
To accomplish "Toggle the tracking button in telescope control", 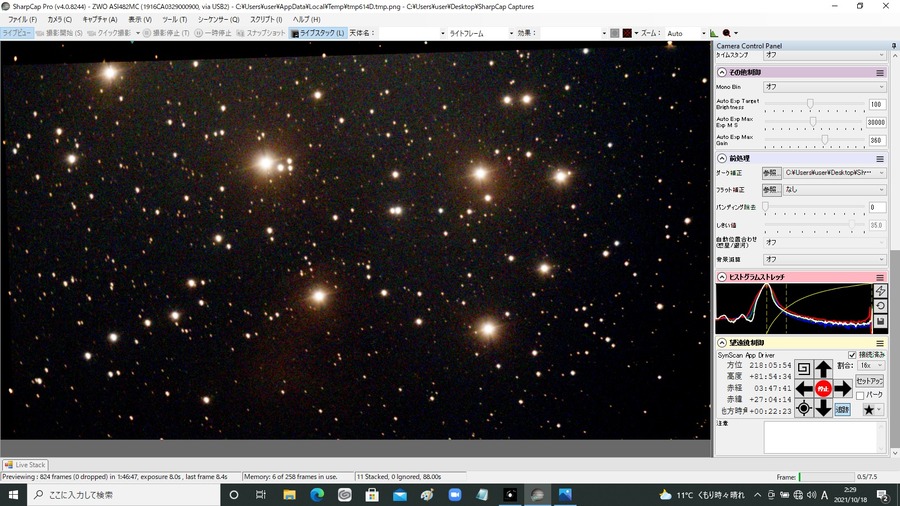I will pyautogui.click(x=843, y=409).
